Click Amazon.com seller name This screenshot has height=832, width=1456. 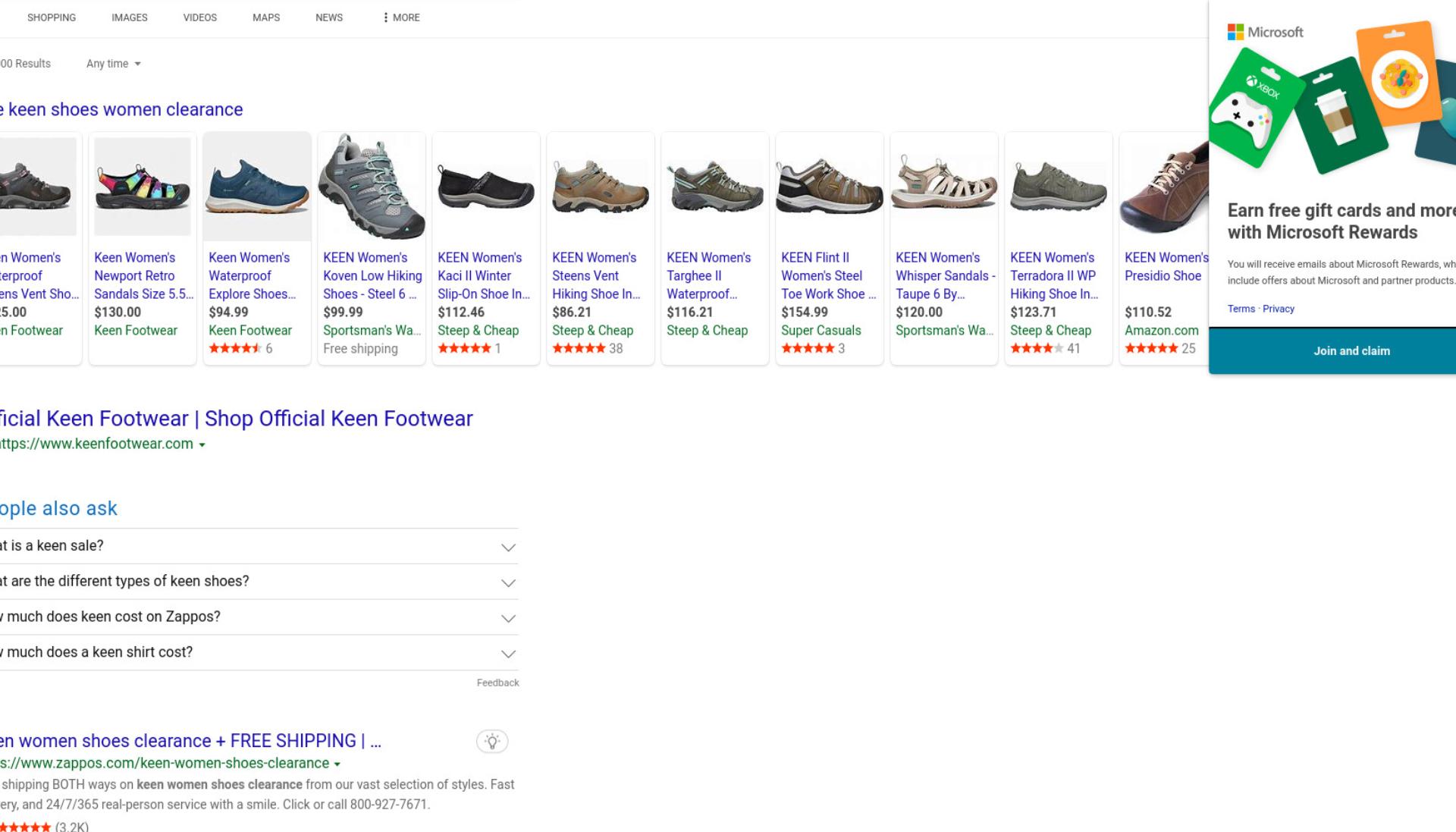[x=1162, y=331]
